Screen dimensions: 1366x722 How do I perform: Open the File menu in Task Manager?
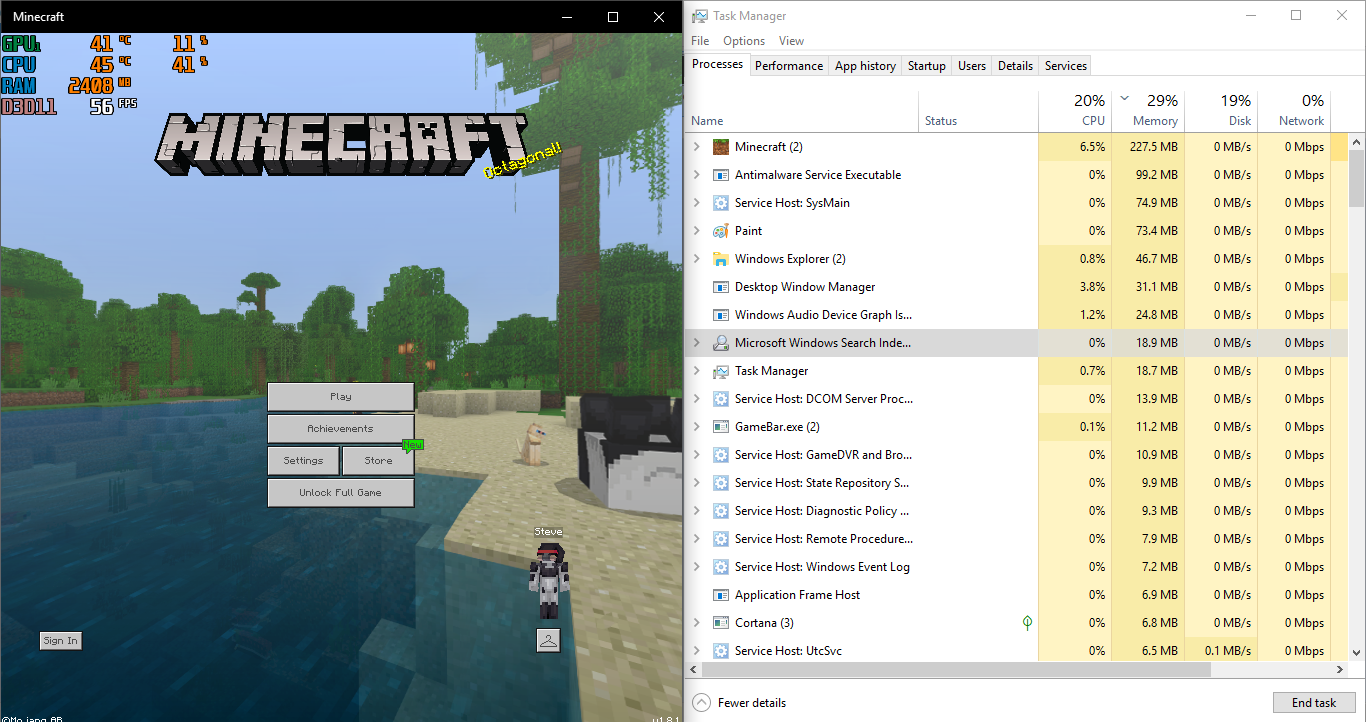(700, 41)
